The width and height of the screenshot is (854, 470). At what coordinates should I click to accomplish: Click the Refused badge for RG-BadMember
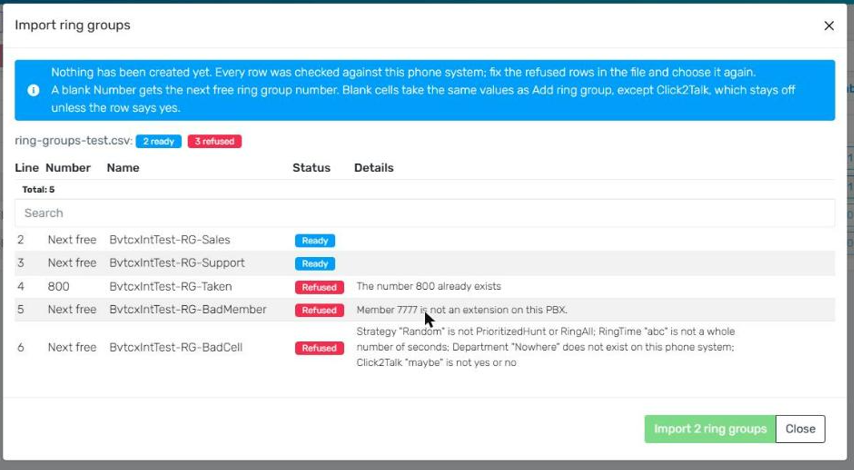(x=319, y=310)
